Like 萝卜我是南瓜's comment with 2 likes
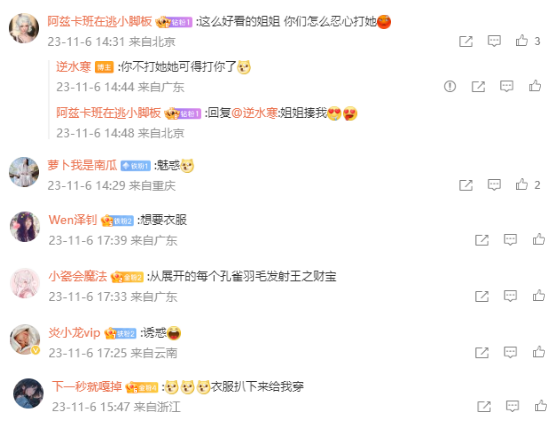 [522, 184]
